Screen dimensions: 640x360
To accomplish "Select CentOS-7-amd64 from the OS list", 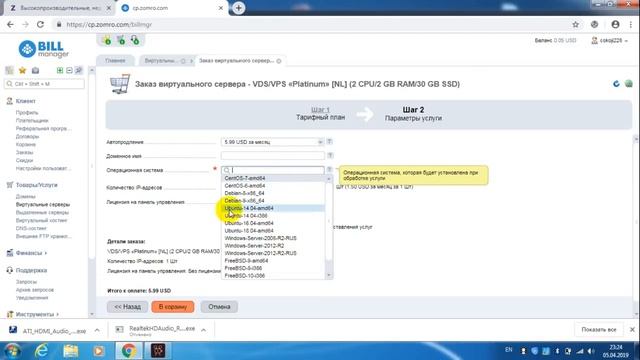I will point(273,178).
